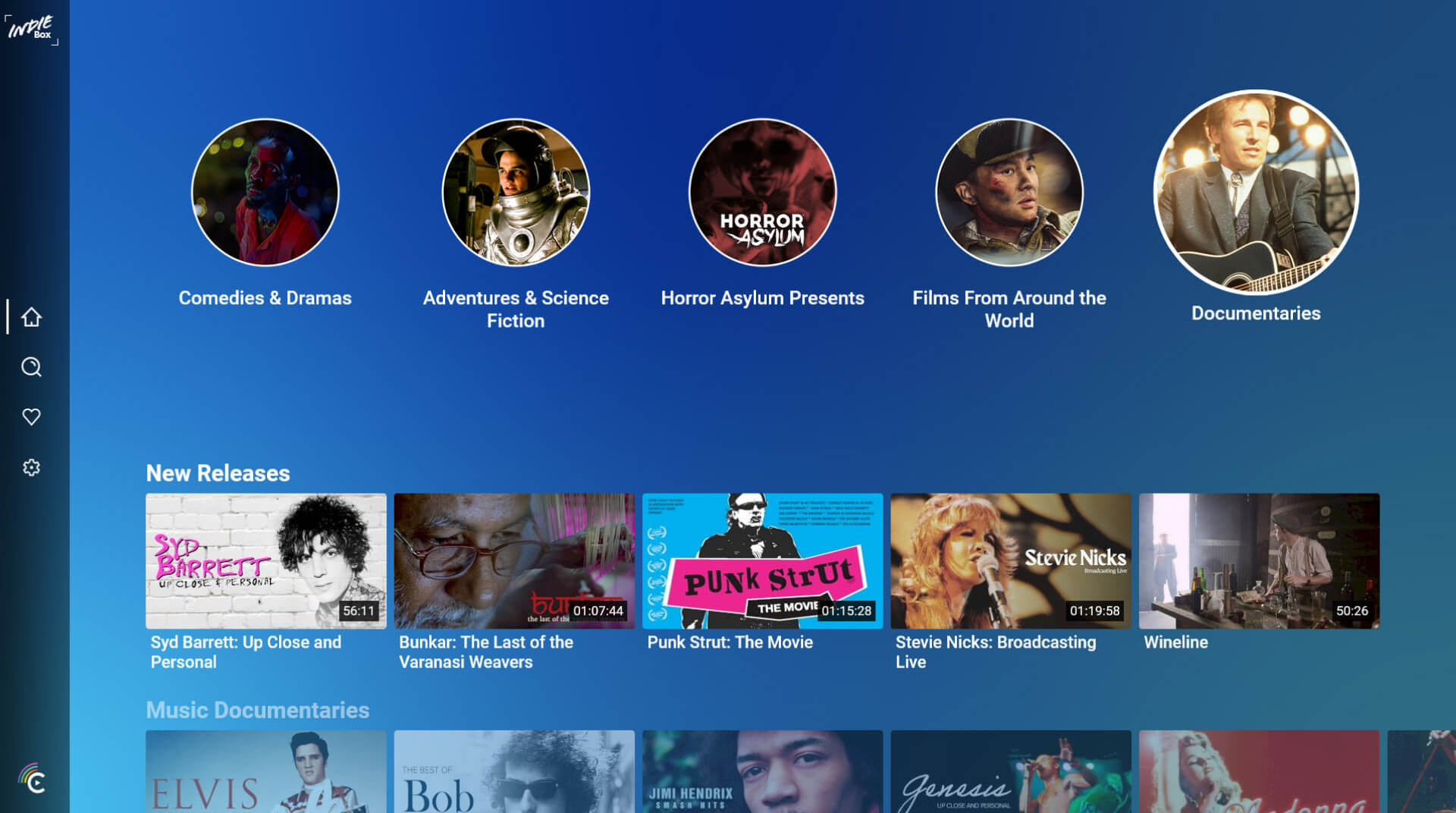Click the Cast rainbow icon in sidebar

[32, 779]
